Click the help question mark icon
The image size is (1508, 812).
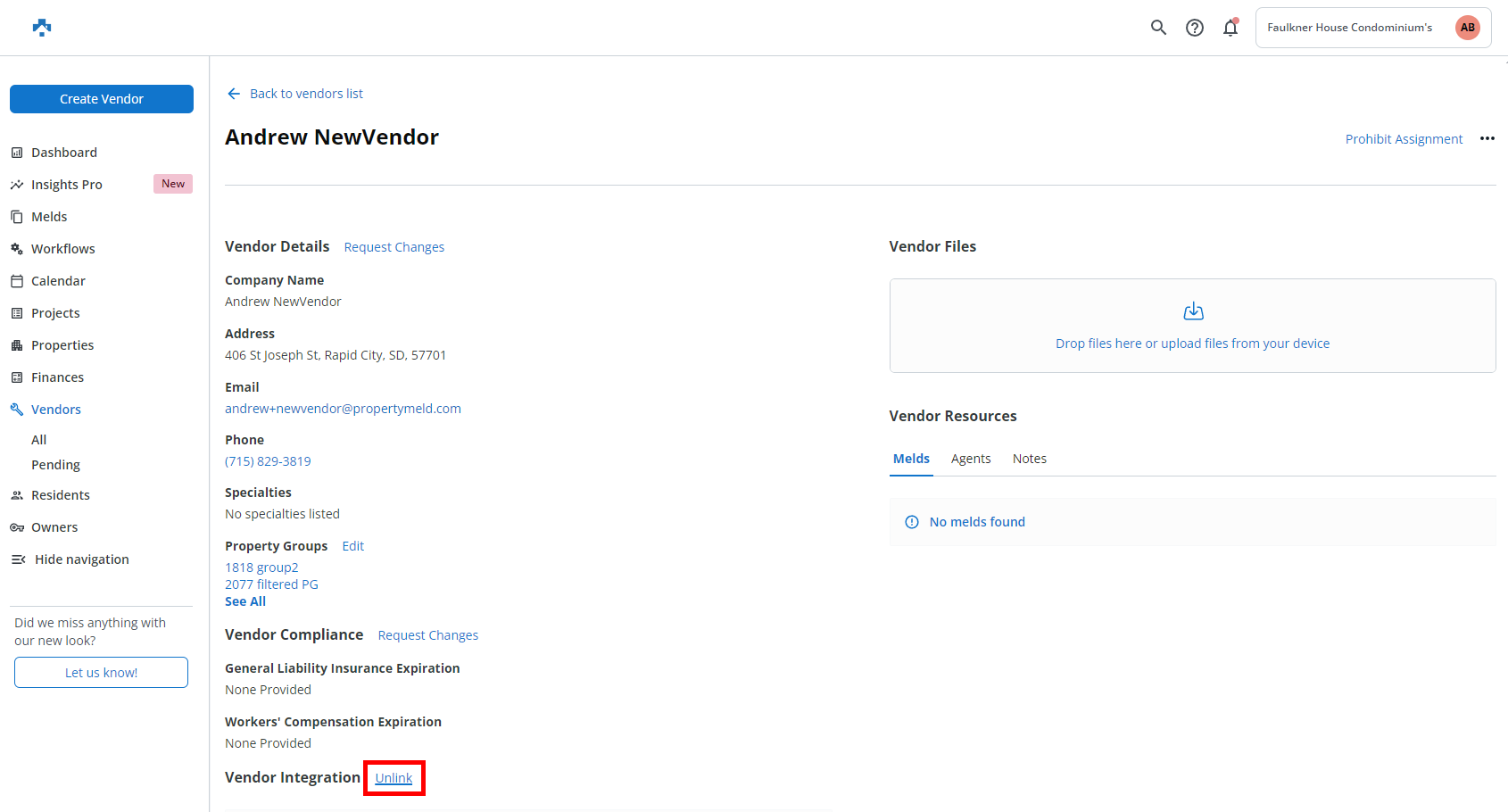pyautogui.click(x=1194, y=28)
